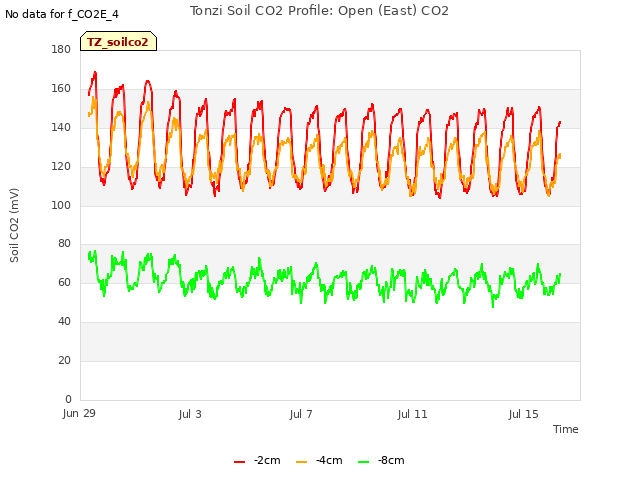The width and height of the screenshot is (640, 480).
Task: Click the chart title Tonzi Soil CO2 Profile
Action: [319, 11]
